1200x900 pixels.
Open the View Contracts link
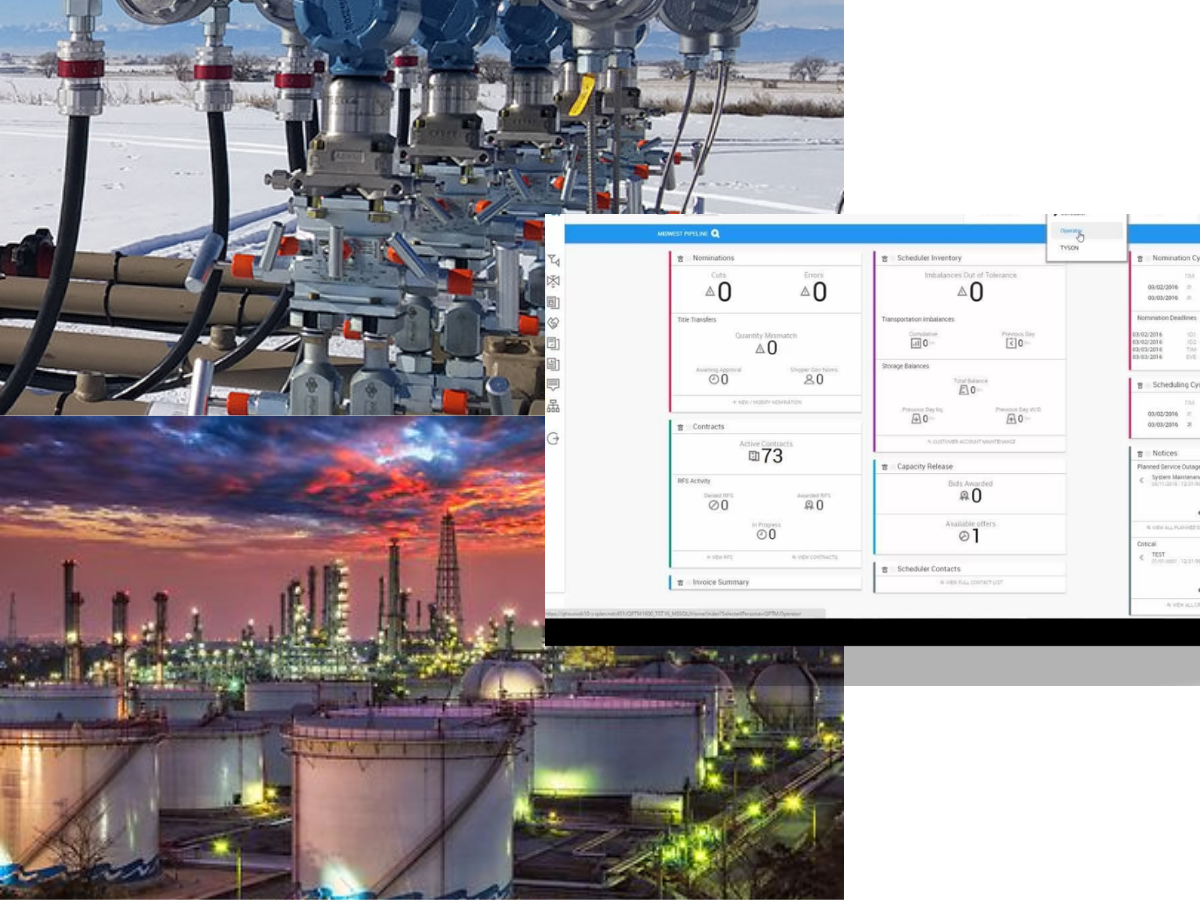pyautogui.click(x=814, y=557)
